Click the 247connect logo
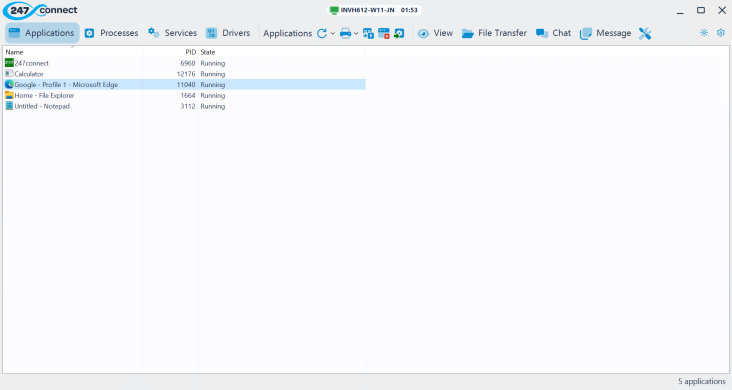 (41, 10)
